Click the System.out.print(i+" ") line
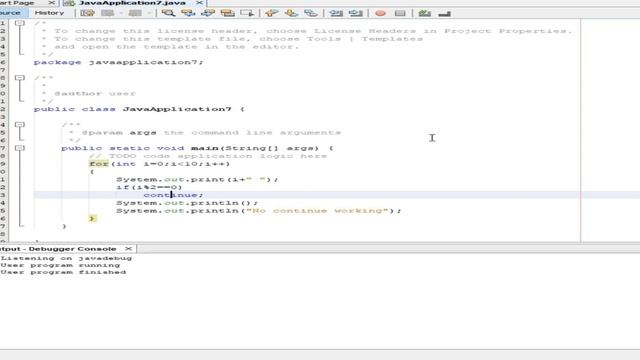 [197, 180]
